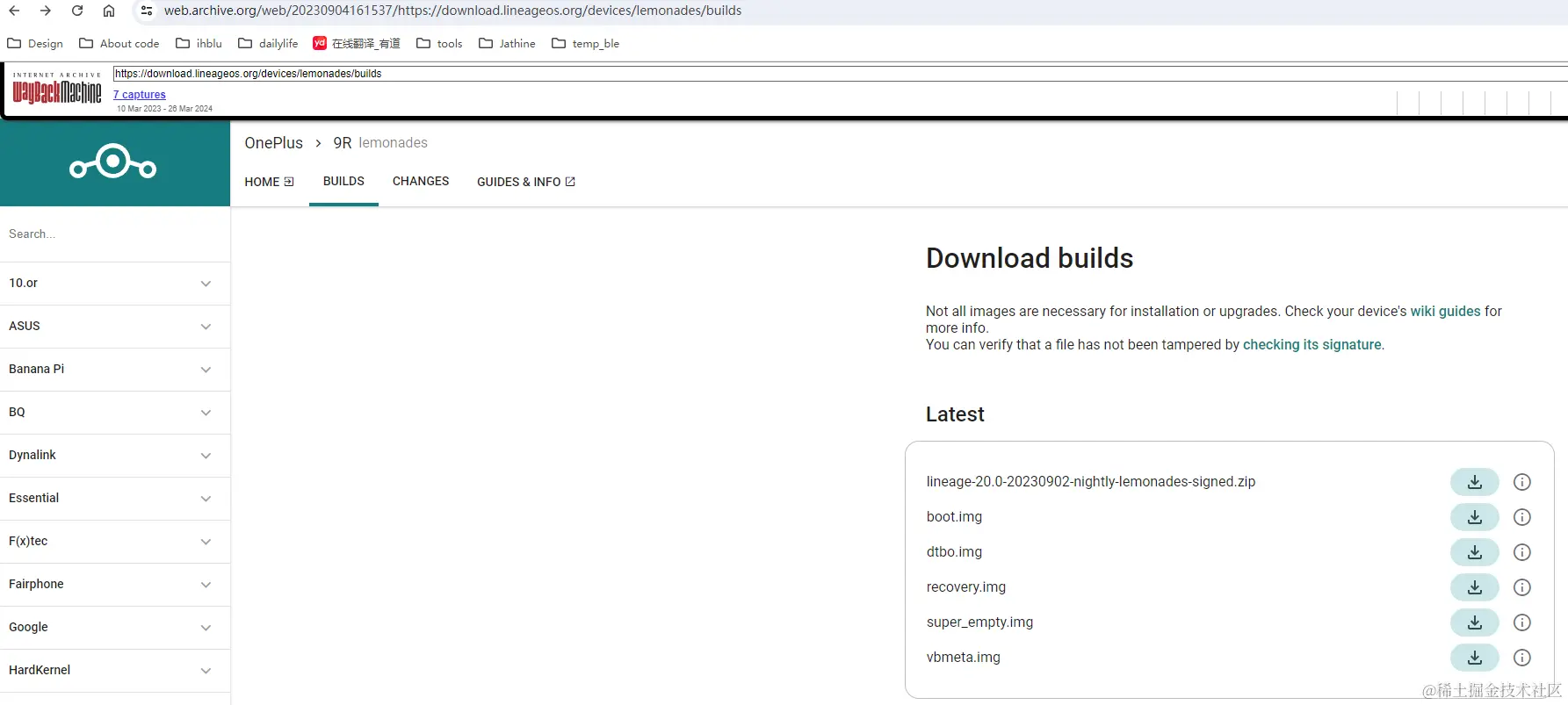Image resolution: width=1568 pixels, height=705 pixels.
Task: Click the LineageOS logo
Action: (x=113, y=162)
